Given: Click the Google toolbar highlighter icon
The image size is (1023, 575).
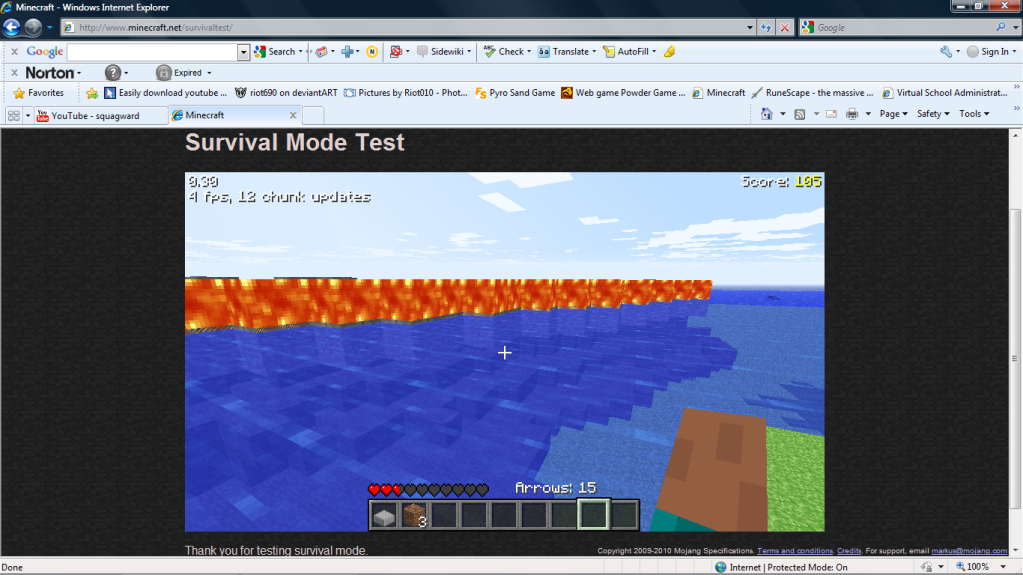Looking at the screenshot, I should [669, 51].
